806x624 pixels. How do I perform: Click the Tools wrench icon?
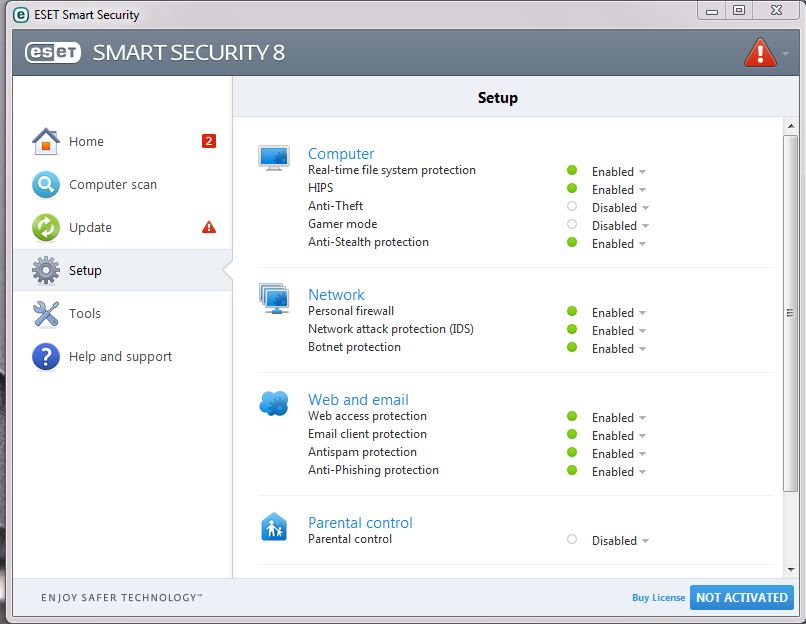click(46, 314)
